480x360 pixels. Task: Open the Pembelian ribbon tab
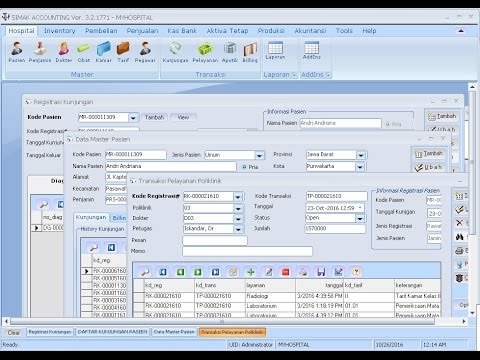[x=101, y=31]
